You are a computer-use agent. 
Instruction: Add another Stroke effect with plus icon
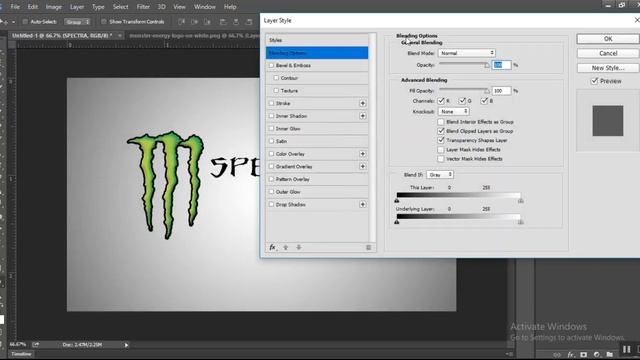362,103
